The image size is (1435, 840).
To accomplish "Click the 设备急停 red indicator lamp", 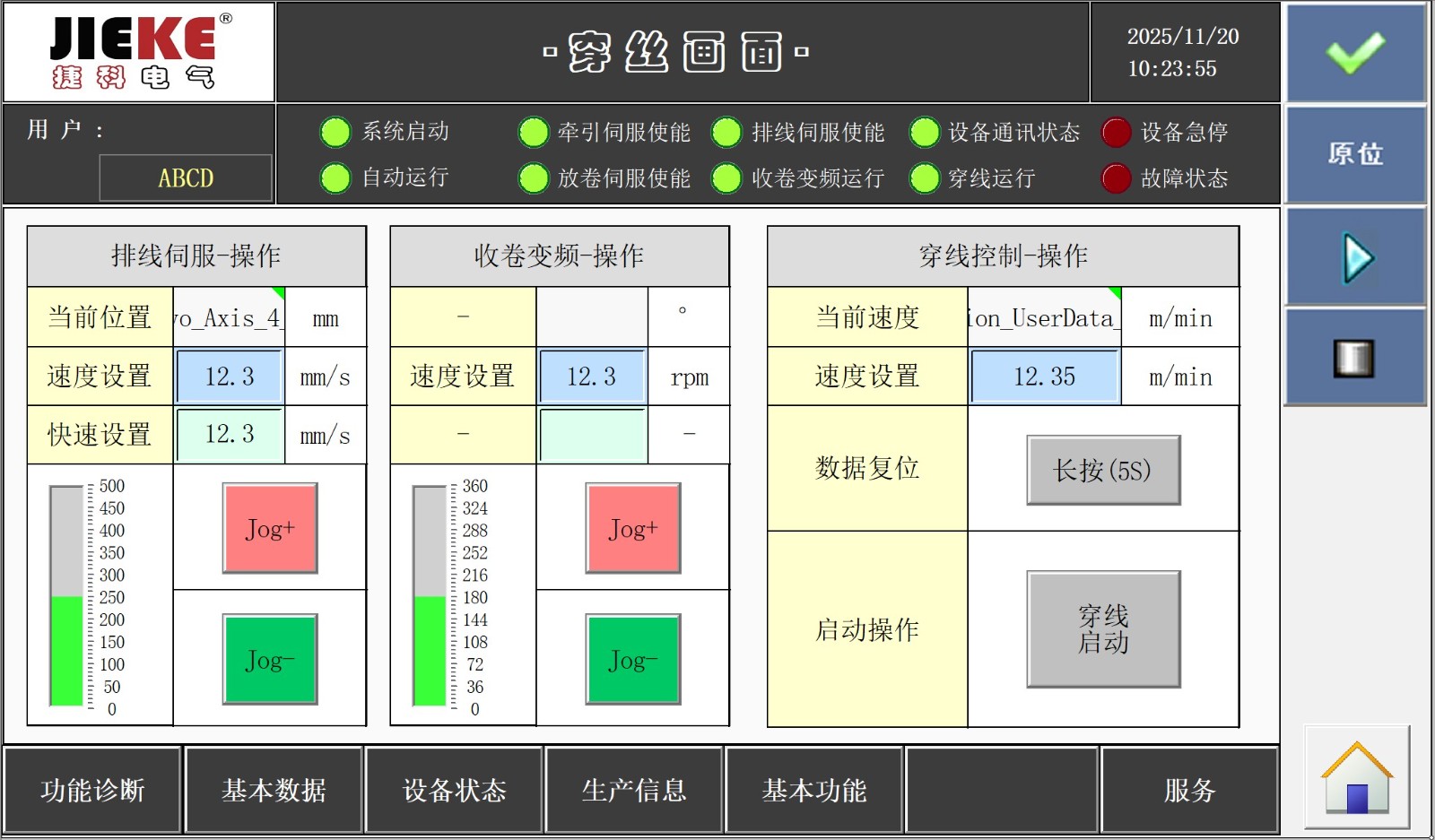I will [x=1116, y=133].
